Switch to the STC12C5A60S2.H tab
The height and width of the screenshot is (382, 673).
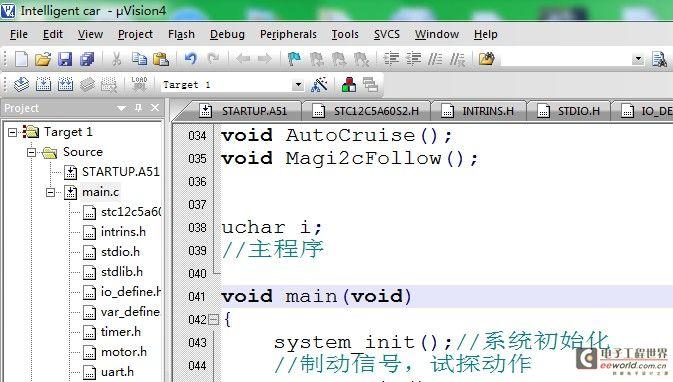[367, 111]
